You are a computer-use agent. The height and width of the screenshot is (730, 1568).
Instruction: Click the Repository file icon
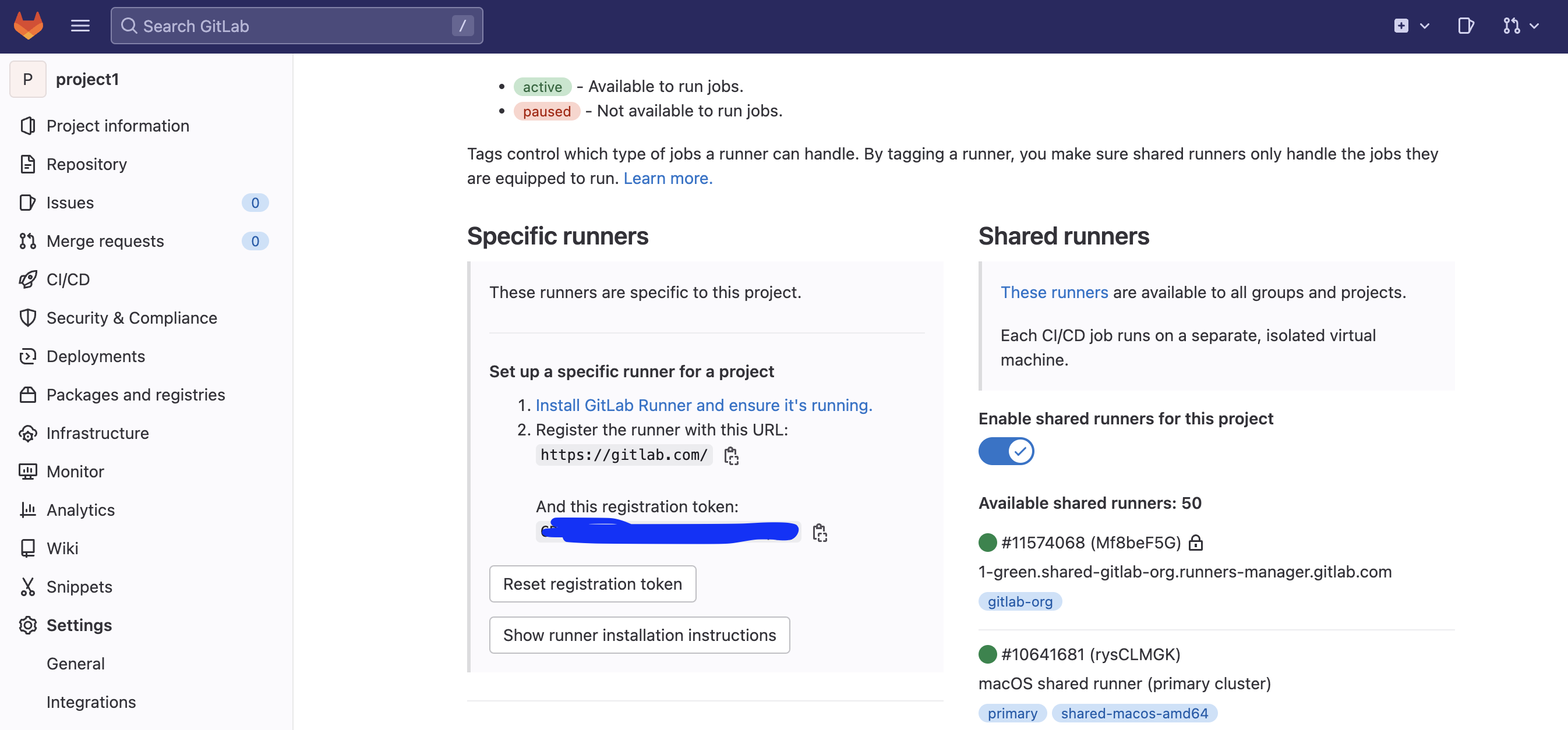(27, 164)
